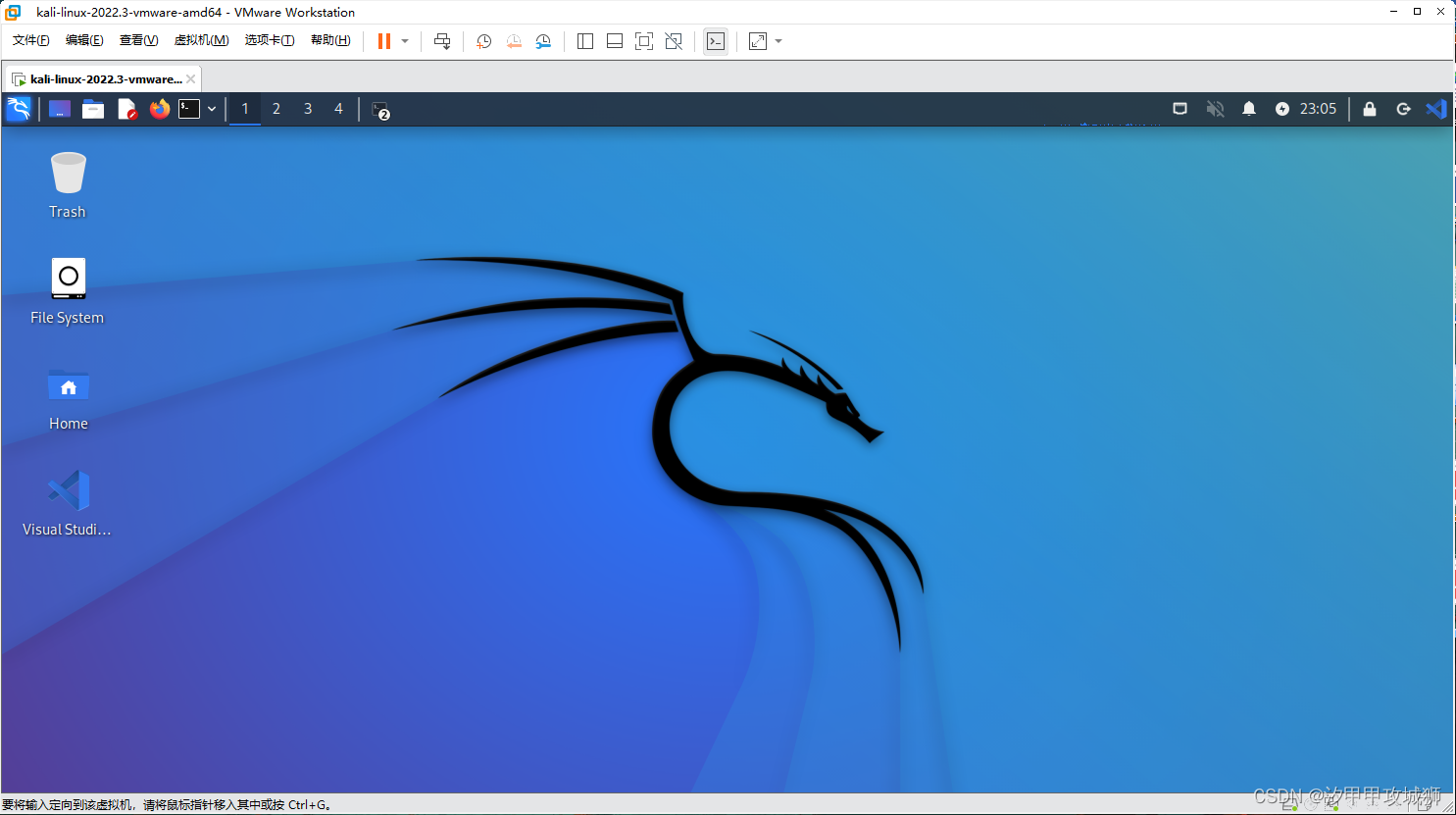Expand the stretch display dropdown arrow
This screenshot has width=1456, height=815.
tap(778, 41)
